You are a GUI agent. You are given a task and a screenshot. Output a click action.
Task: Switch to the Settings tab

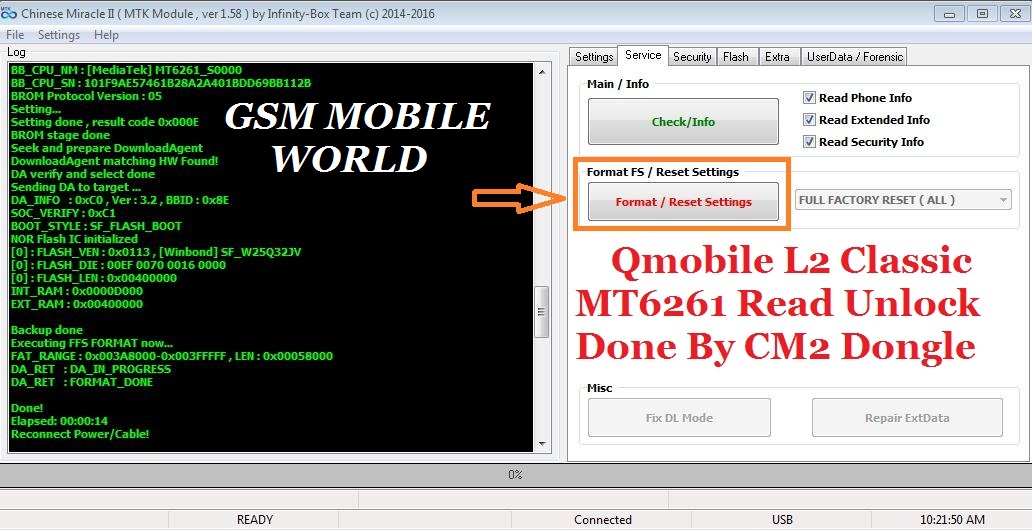pos(594,57)
